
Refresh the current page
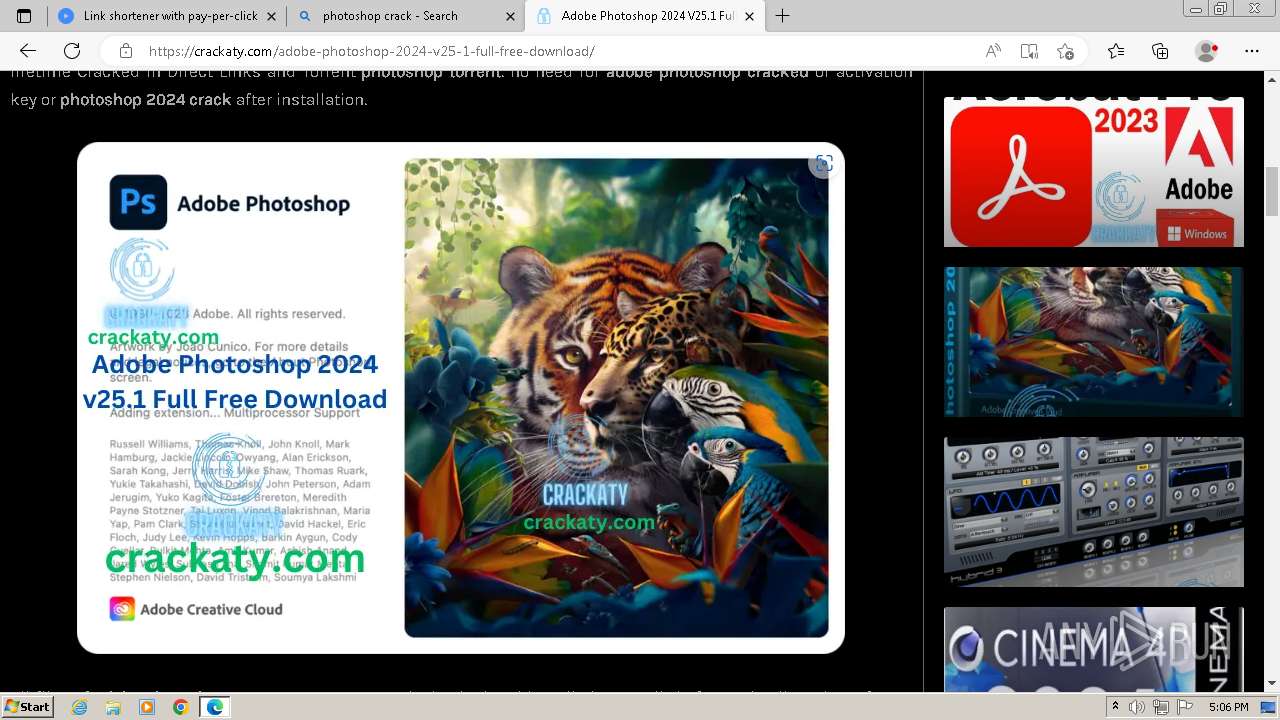coord(72,51)
